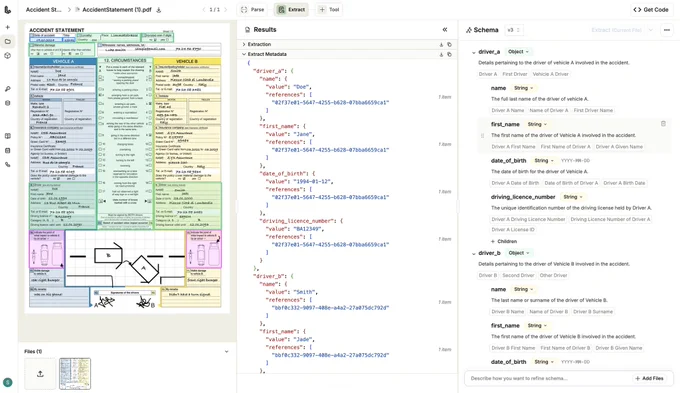
Task: Grab the drag handle beside first_name field
Action: [482, 135]
